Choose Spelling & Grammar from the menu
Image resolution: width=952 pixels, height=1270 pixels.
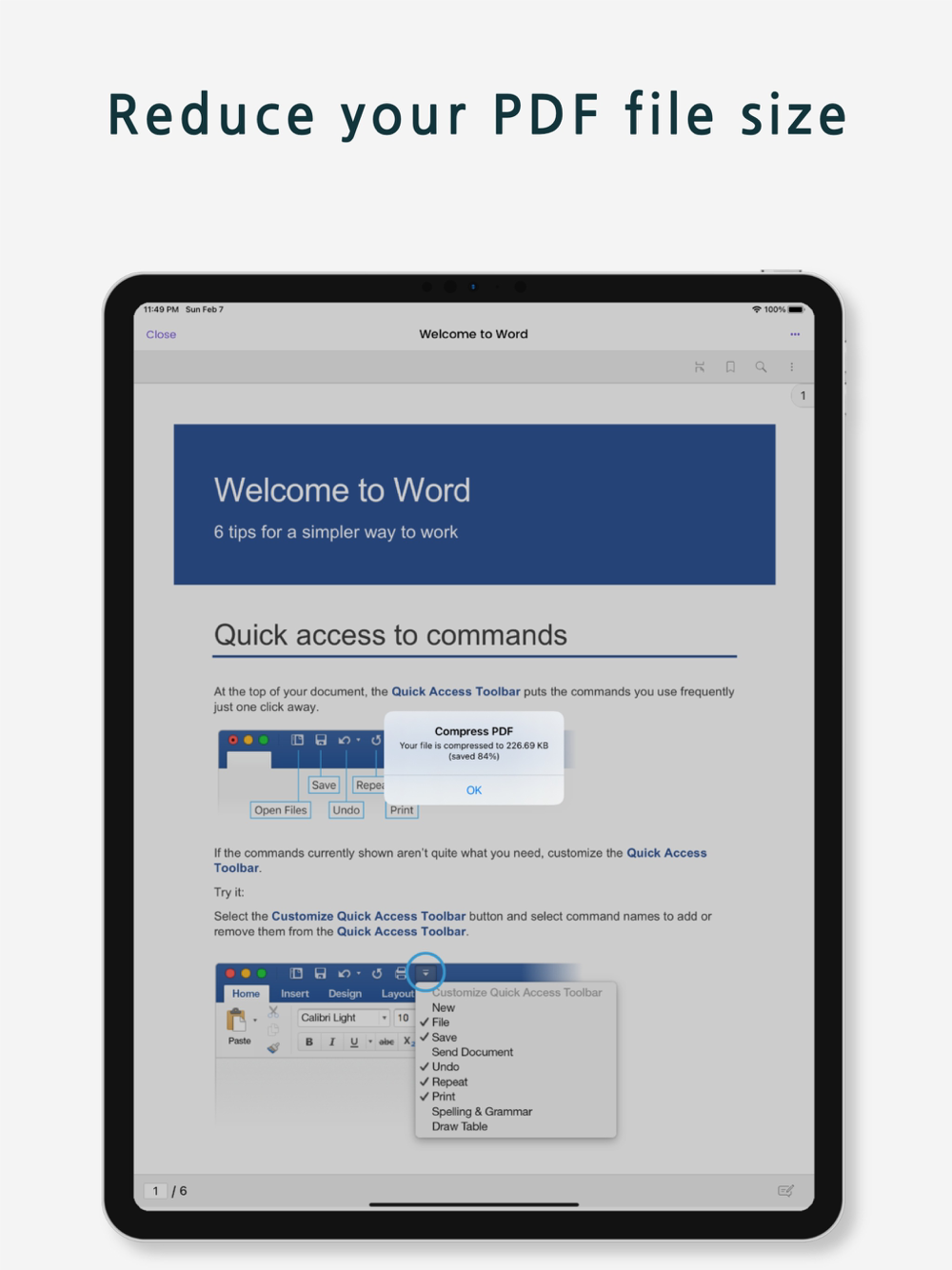click(x=482, y=1112)
